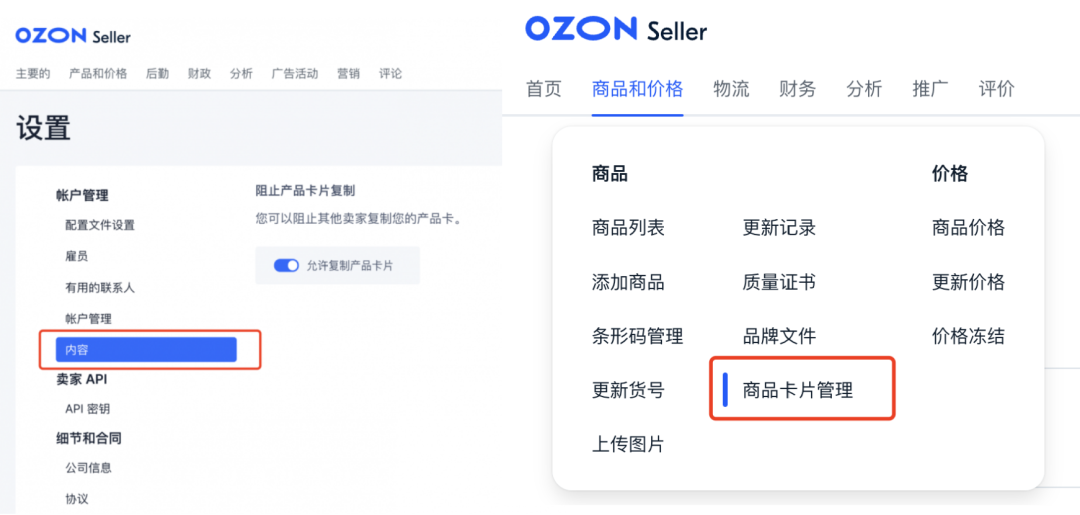Open the 商品和价格 tab on right
The image size is (1080, 515).
tap(637, 89)
